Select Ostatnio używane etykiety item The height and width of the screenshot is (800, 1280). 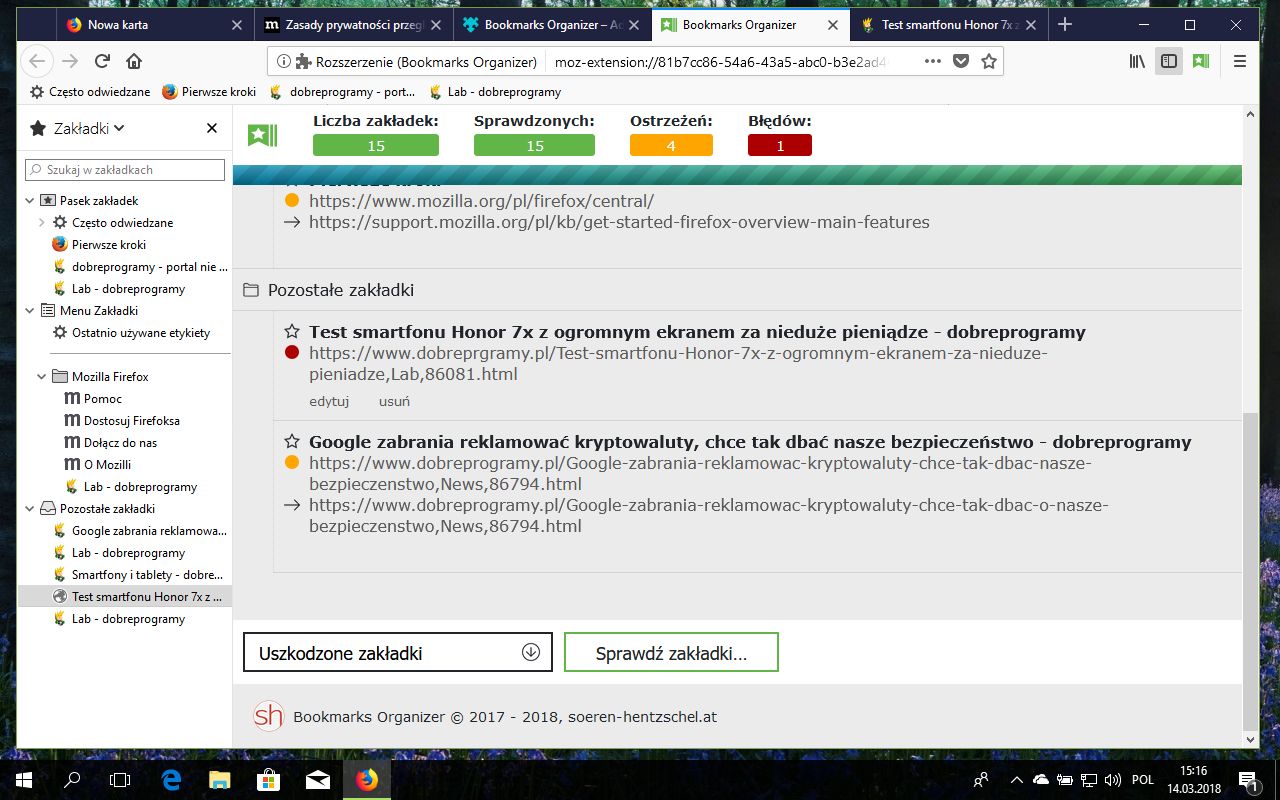click(x=131, y=332)
